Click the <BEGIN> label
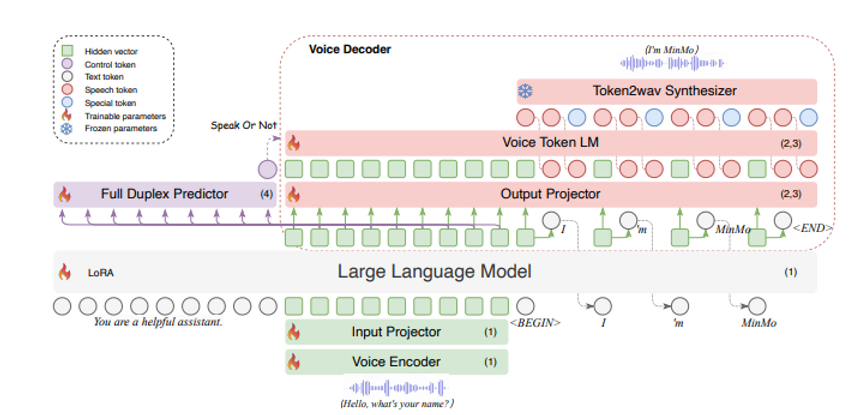Image resolution: width=861 pixels, height=415 pixels. (536, 323)
